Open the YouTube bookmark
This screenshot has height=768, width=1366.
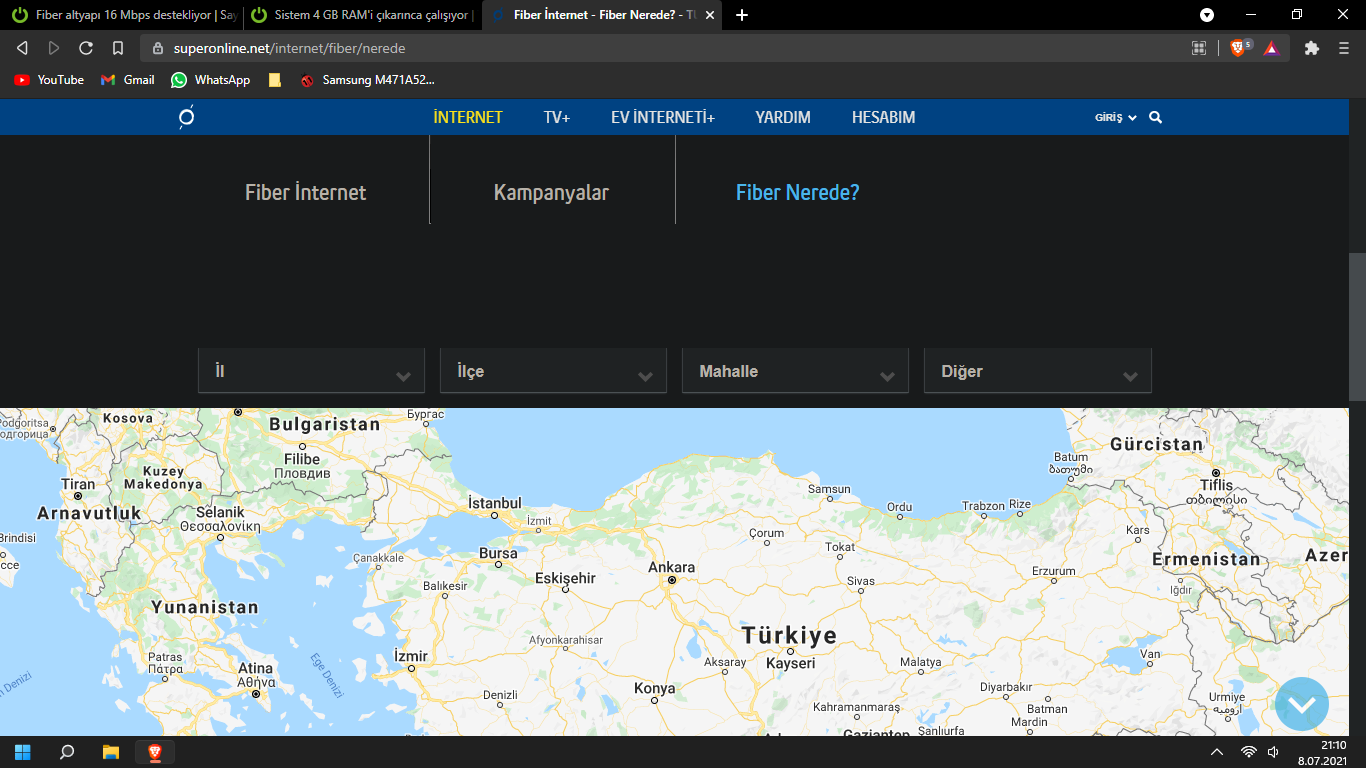coord(49,80)
